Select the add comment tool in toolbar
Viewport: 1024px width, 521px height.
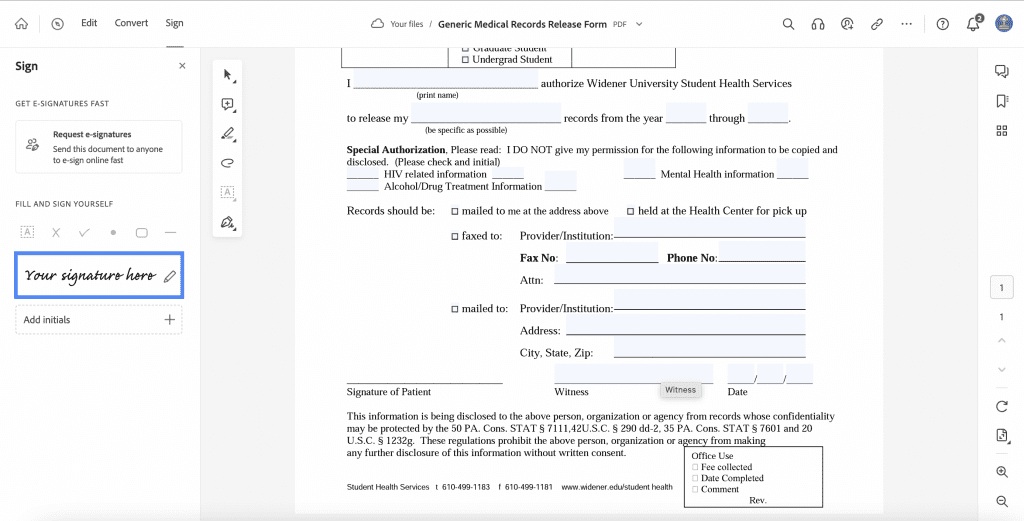click(227, 104)
